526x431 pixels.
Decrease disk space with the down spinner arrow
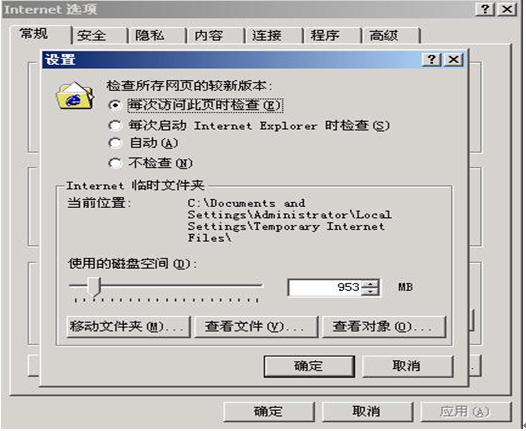pos(370,291)
